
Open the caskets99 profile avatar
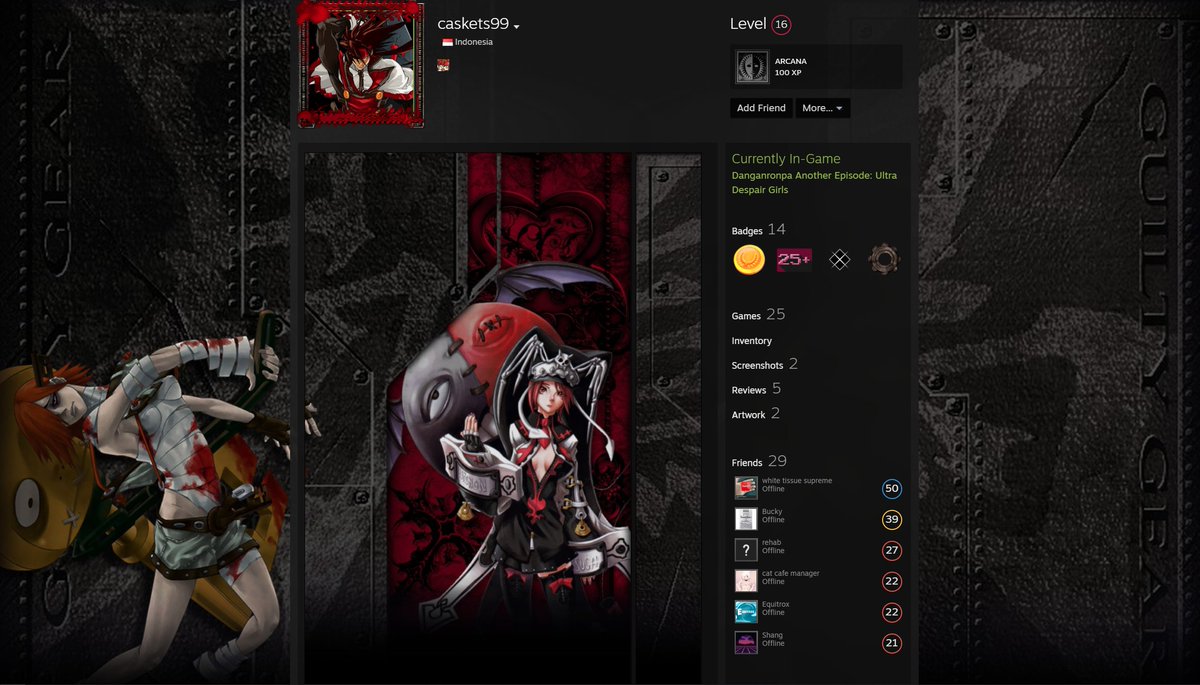coord(361,64)
